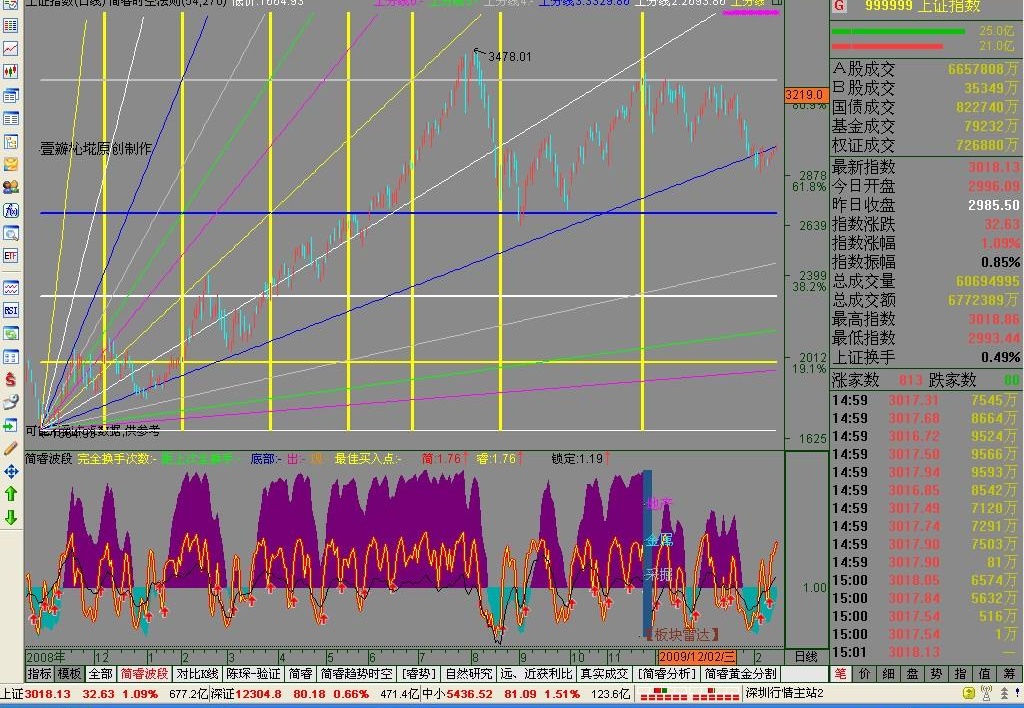Click the wavy-line indicator chart icon
Image resolution: width=1024 pixels, height=708 pixels.
click(x=10, y=287)
